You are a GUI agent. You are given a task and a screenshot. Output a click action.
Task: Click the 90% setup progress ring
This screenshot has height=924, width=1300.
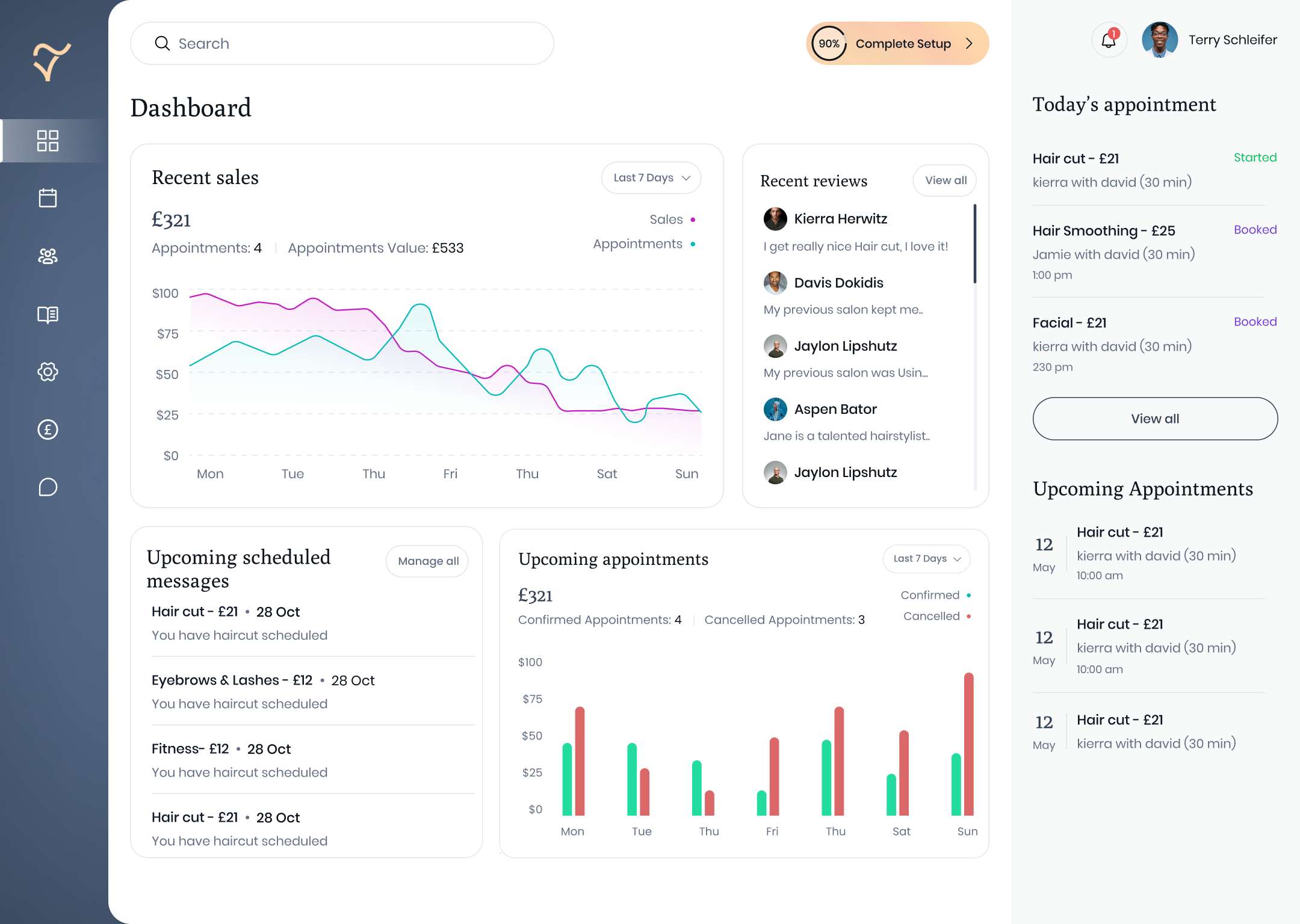pyautogui.click(x=829, y=43)
